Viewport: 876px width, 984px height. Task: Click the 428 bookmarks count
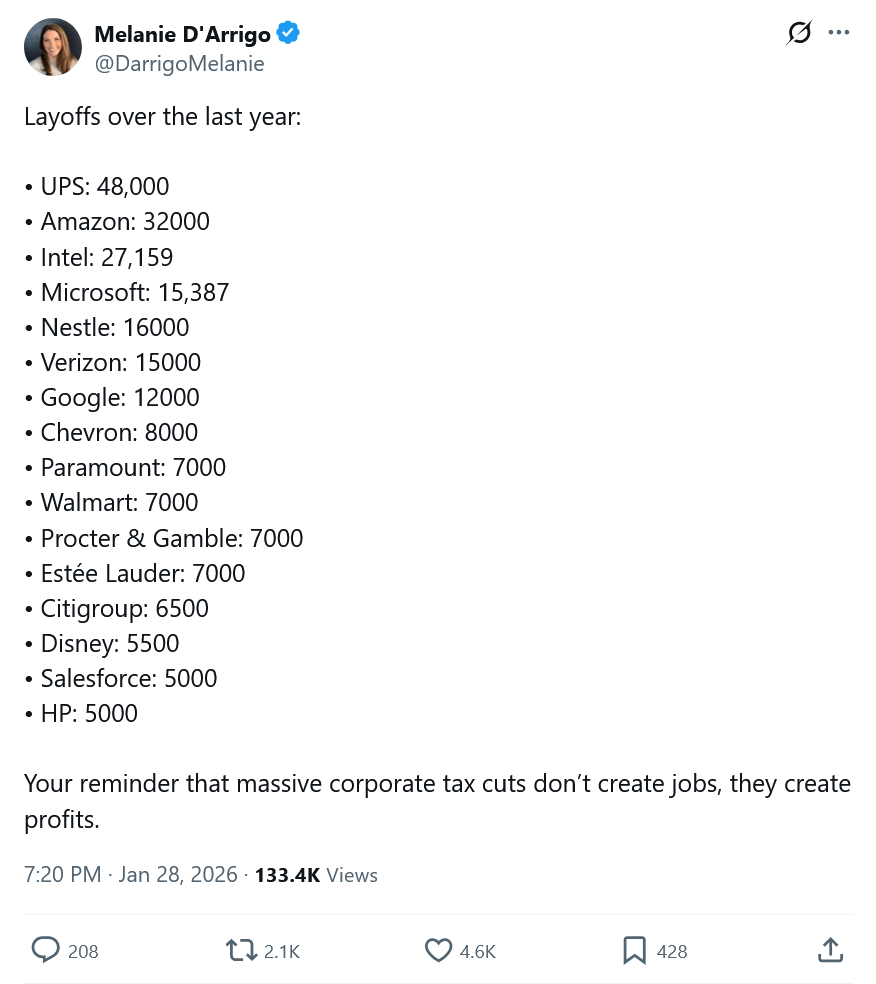point(672,951)
